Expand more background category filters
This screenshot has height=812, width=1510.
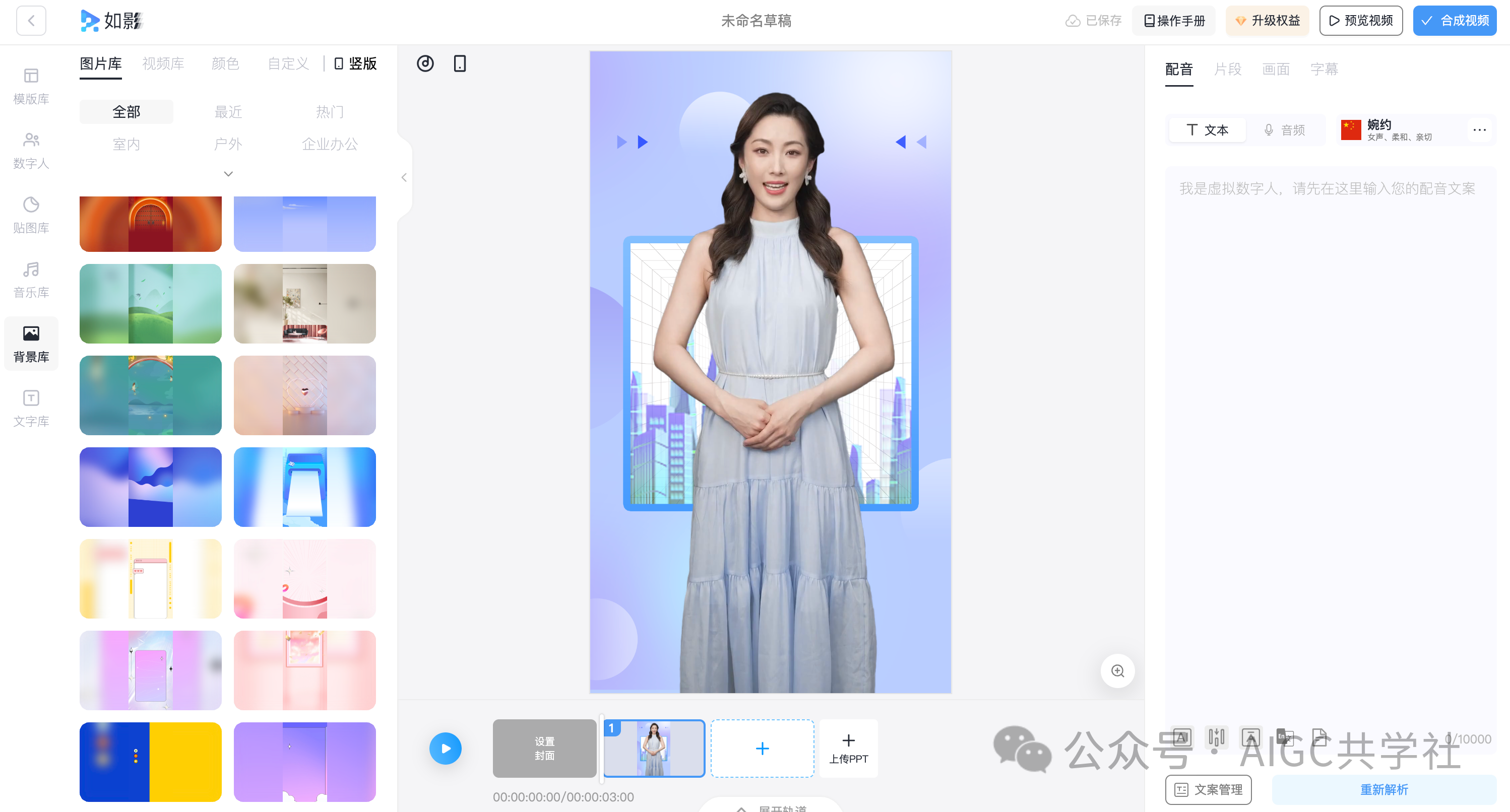pos(228,174)
